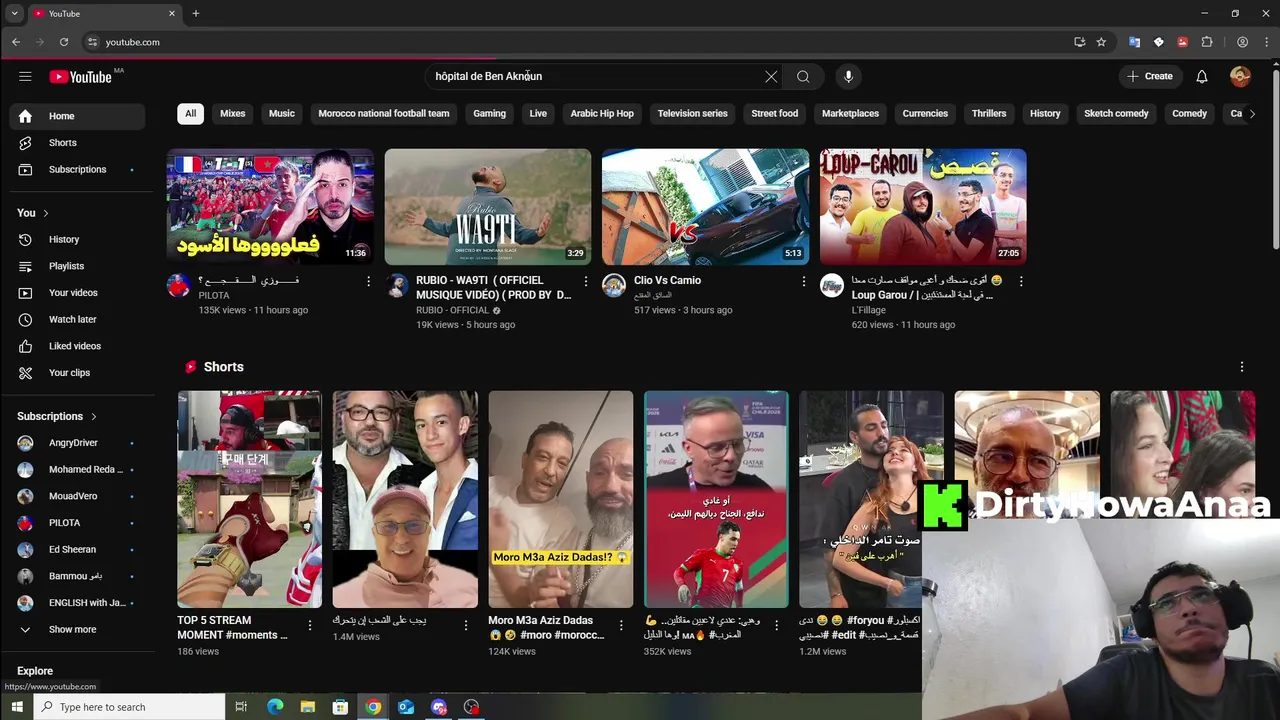Open Shorts section more options
The image size is (1280, 720).
[x=1242, y=367]
